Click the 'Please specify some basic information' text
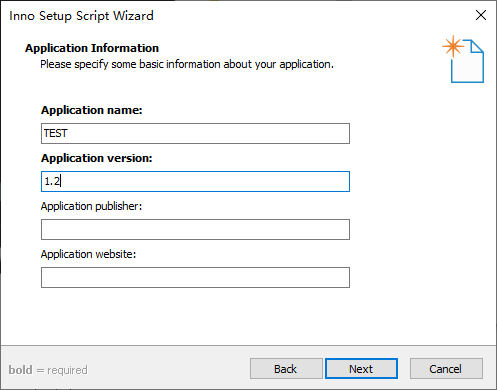Image resolution: width=497 pixels, height=390 pixels. tap(187, 64)
